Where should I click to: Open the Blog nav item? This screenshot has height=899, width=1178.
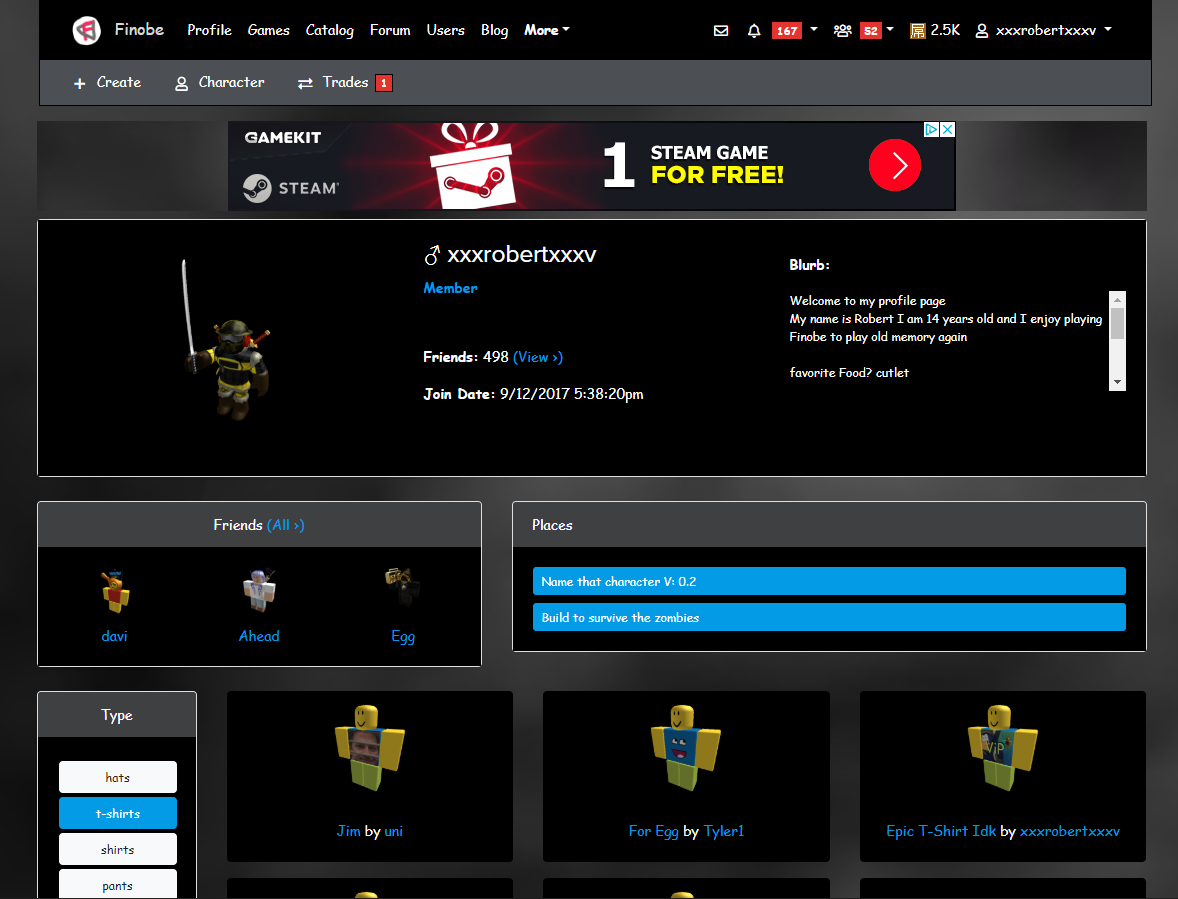click(494, 30)
